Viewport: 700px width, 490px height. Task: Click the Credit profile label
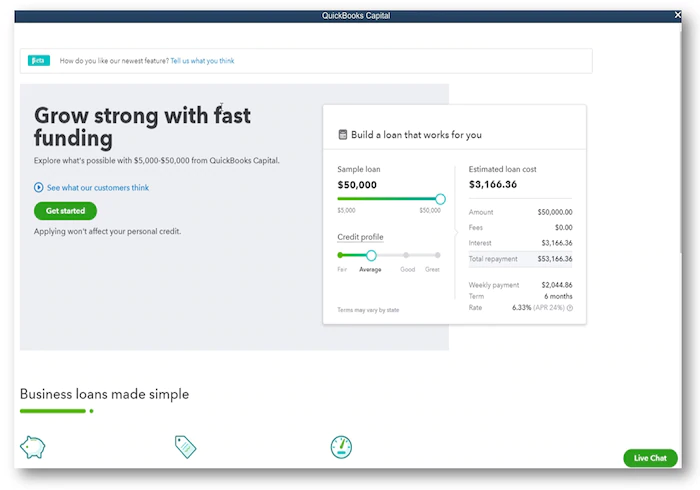pos(360,237)
